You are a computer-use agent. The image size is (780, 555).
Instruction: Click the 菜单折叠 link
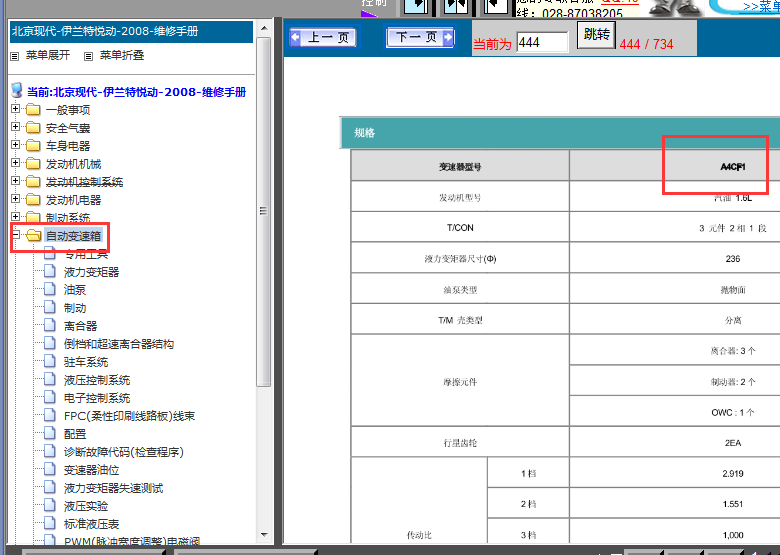[x=122, y=55]
